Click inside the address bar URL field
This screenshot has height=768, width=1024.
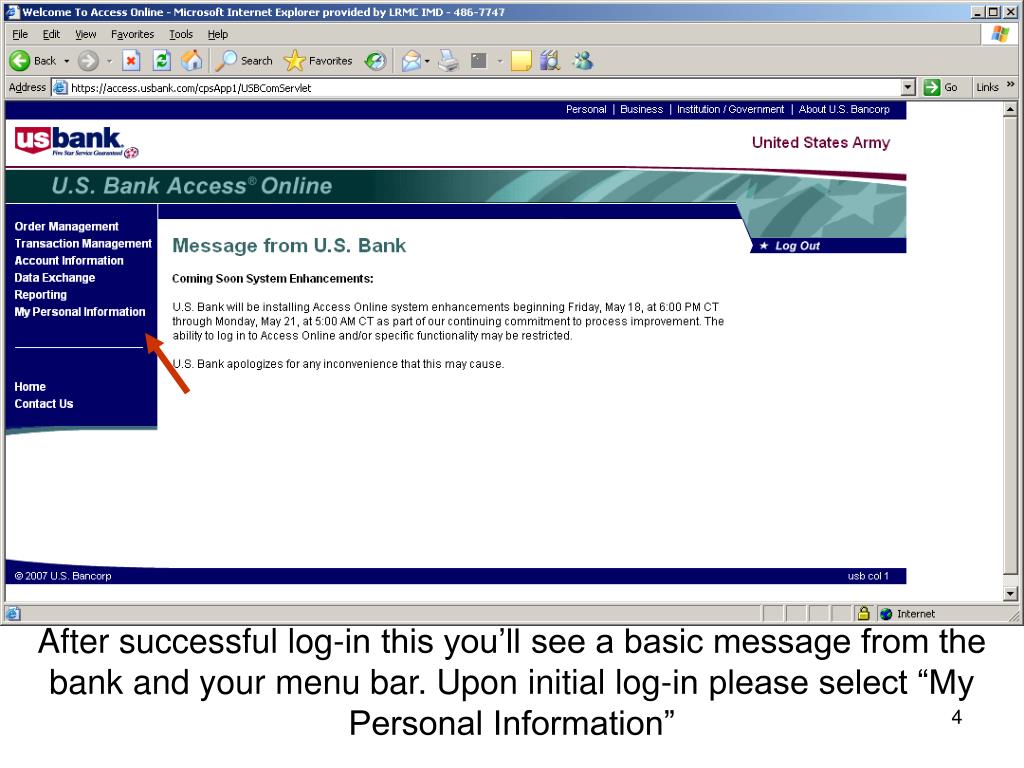tap(483, 88)
